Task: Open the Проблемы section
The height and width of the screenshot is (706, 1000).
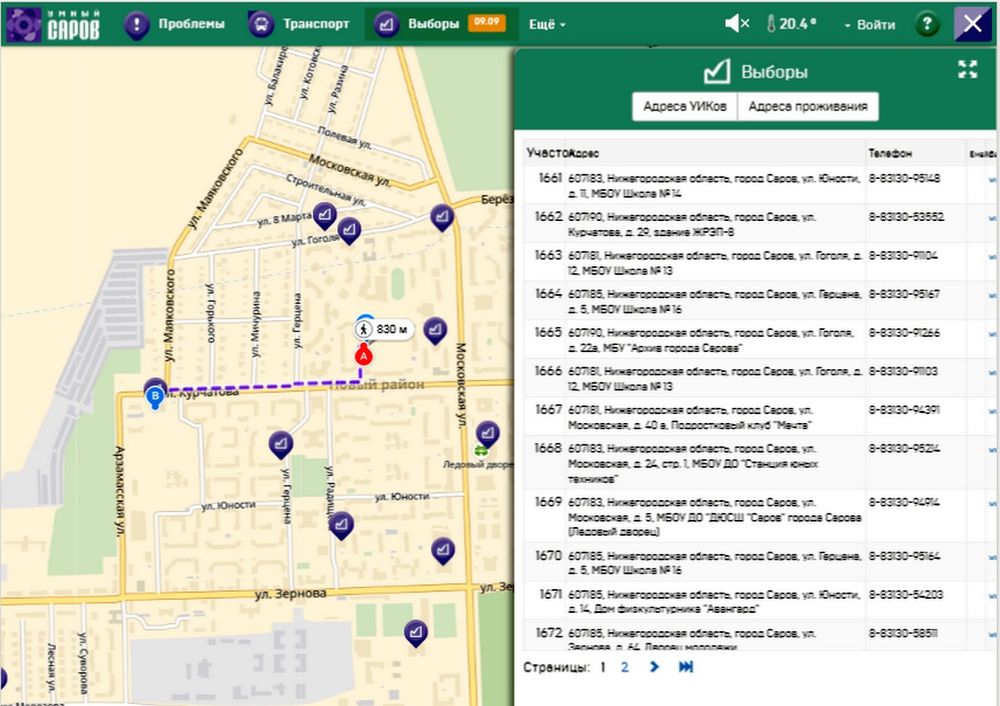Action: [x=175, y=24]
